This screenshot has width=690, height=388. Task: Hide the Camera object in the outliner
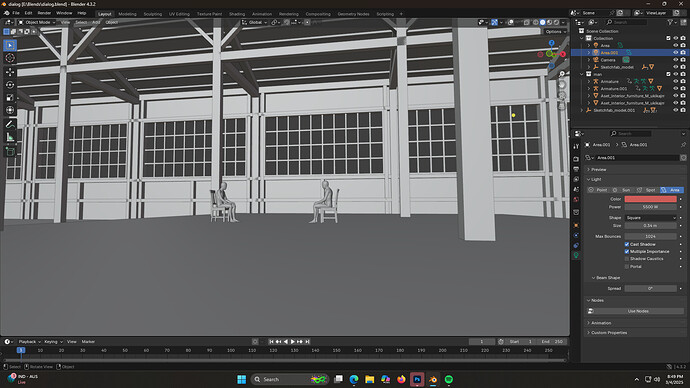(675, 60)
